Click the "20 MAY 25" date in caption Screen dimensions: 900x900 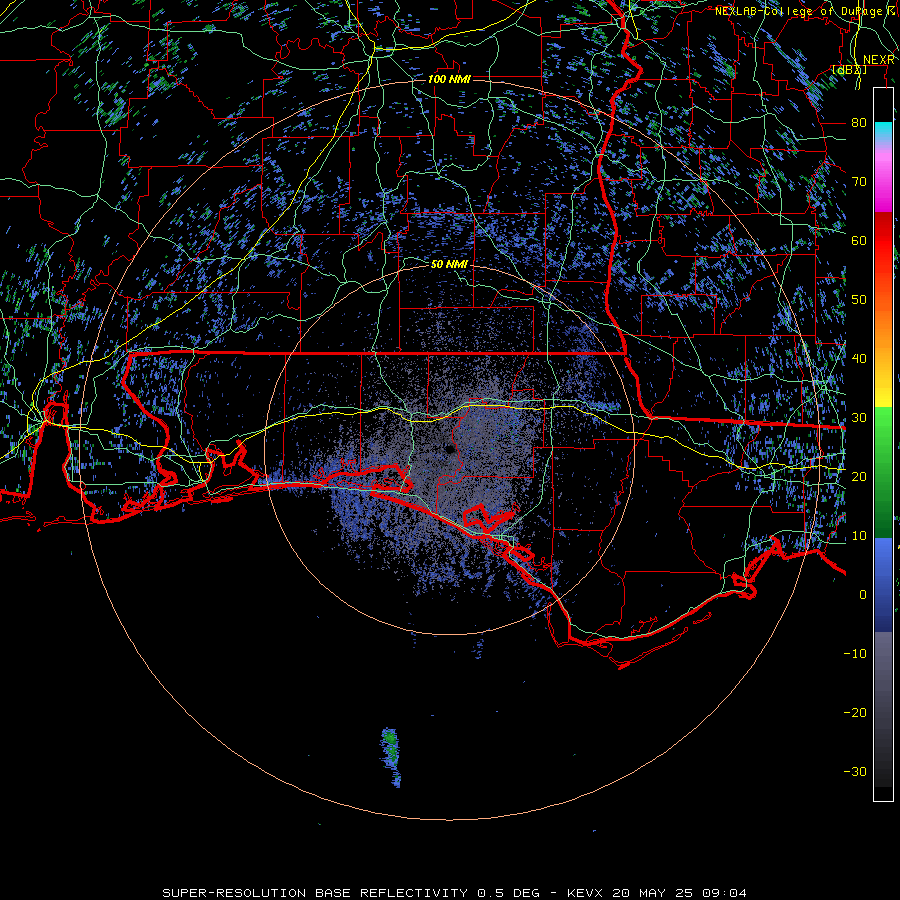tap(653, 893)
